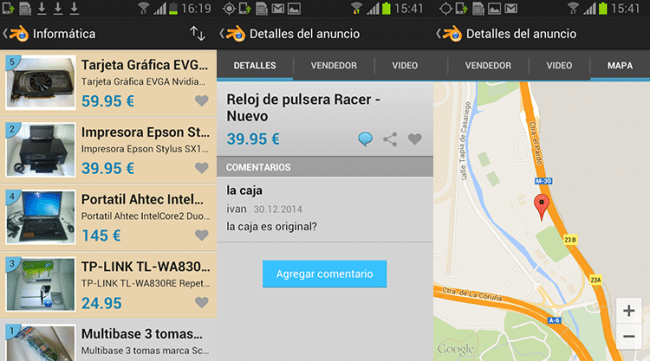The width and height of the screenshot is (650, 361).
Task: Open Multibase 3 tomas... listing title
Action: click(x=142, y=334)
